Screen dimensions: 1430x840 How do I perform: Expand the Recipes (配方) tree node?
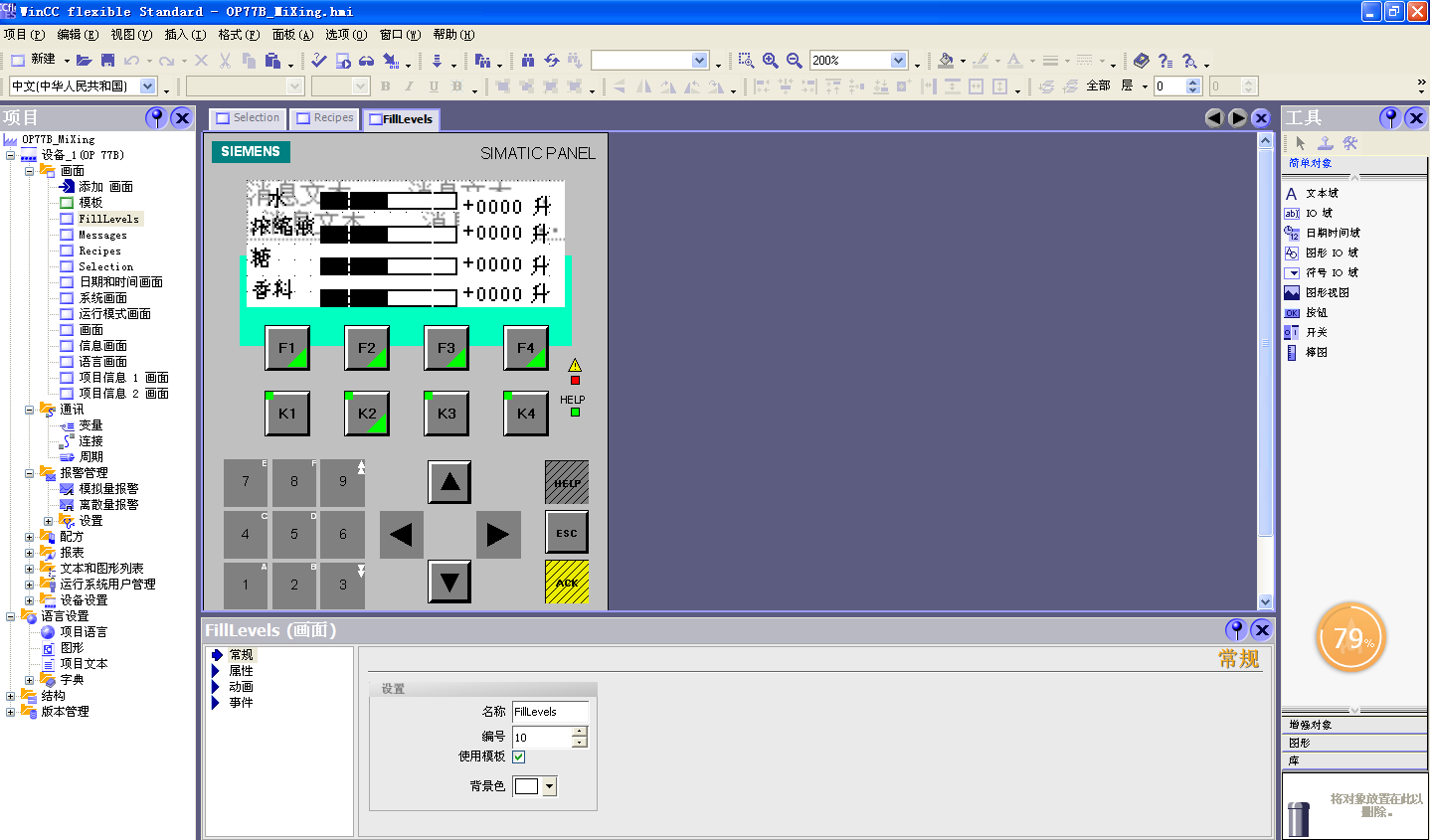tap(30, 537)
